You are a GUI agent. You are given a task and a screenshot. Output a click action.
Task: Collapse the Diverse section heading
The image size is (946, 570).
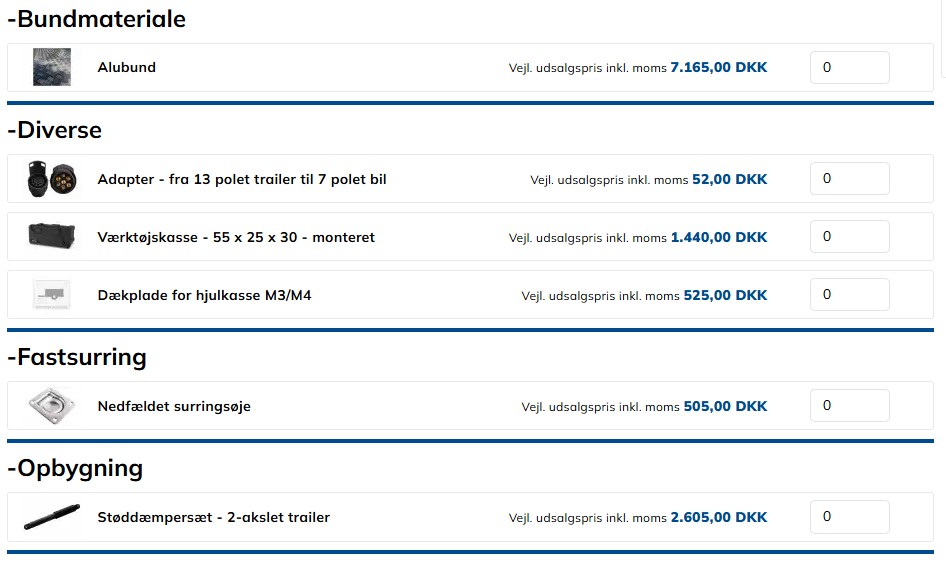[55, 130]
